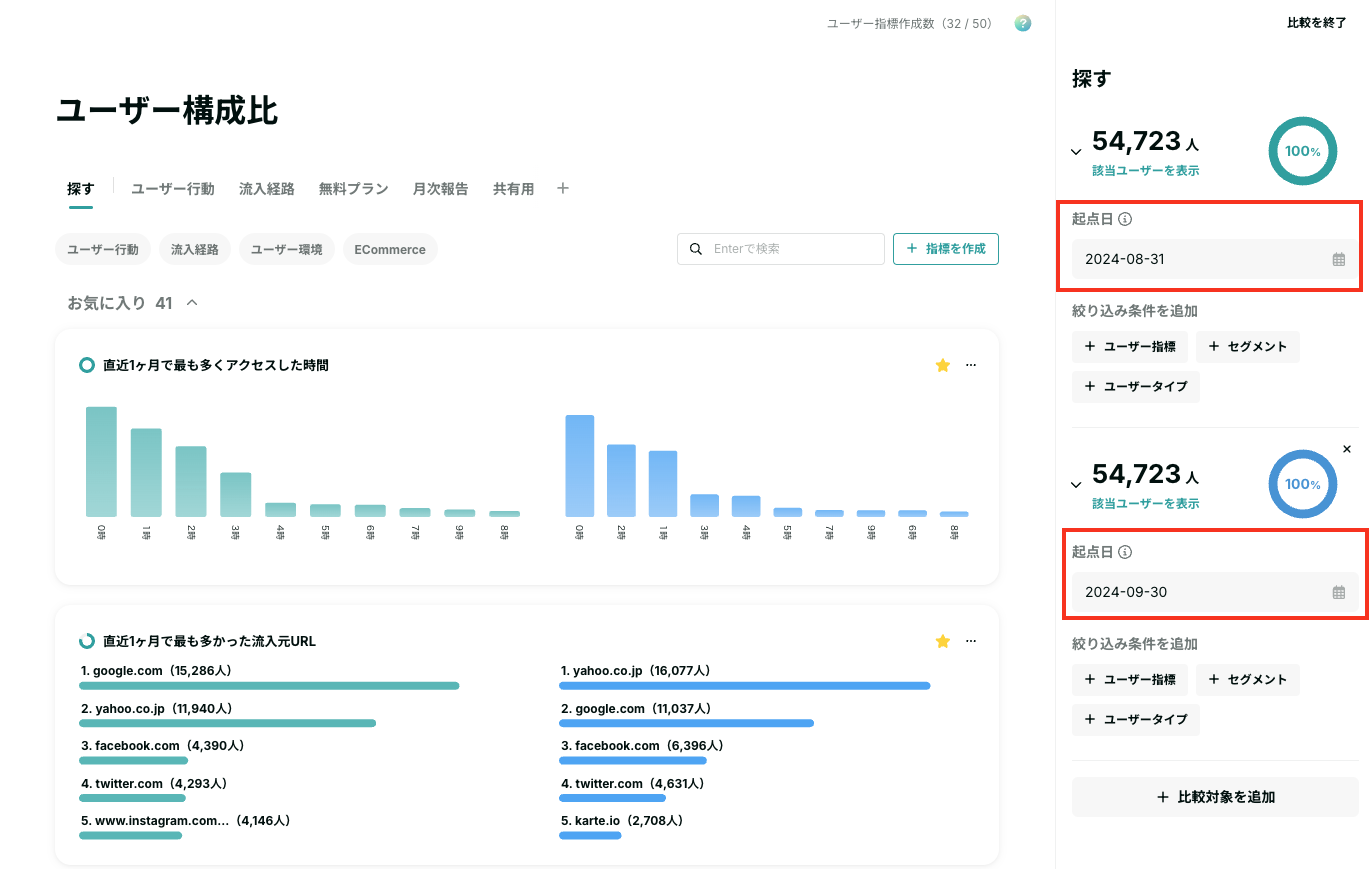Switch to the ユーザー行動 tab

(173, 188)
